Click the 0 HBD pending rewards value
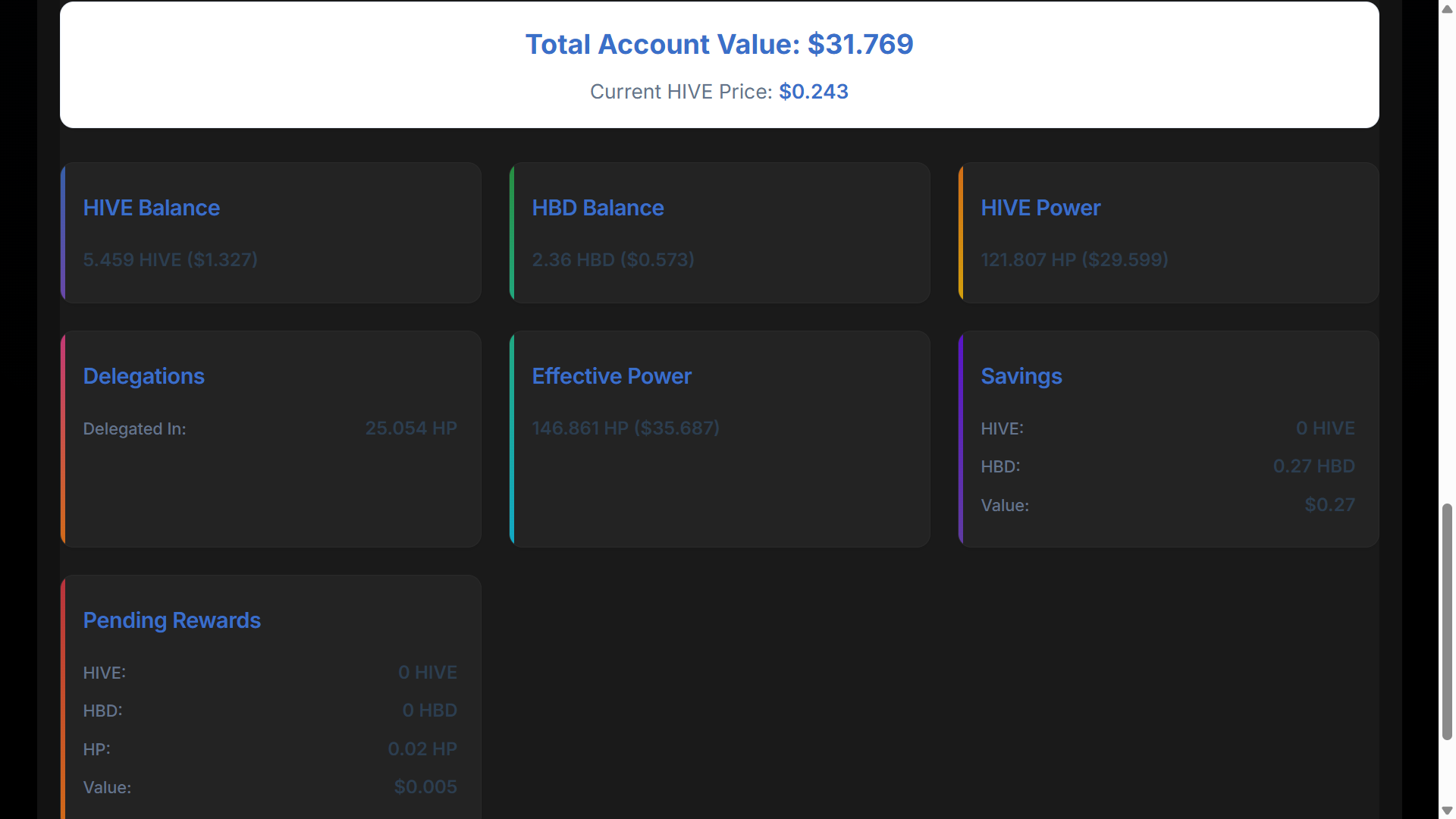 tap(430, 711)
